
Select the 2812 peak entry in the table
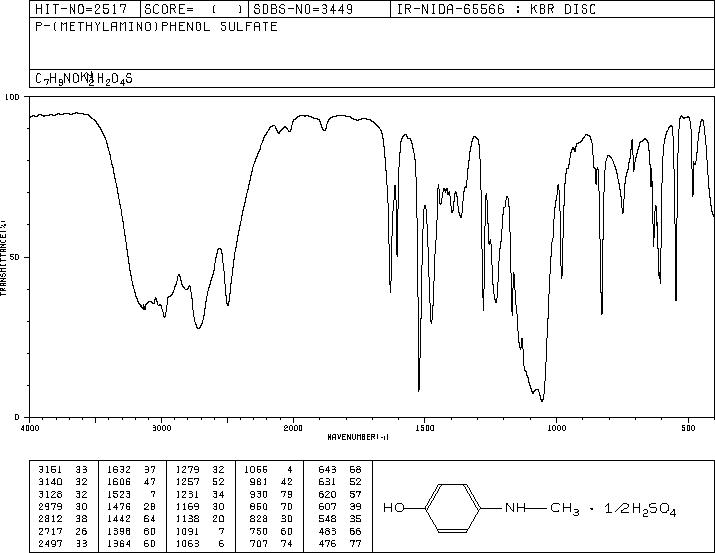coord(63,519)
